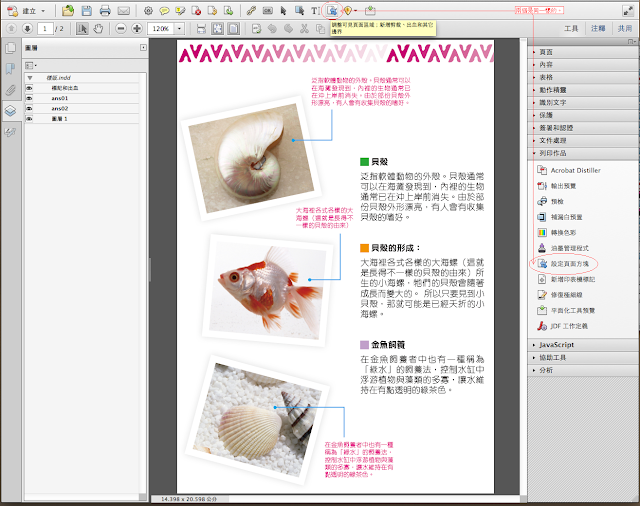Launch Acrobat Distiller from Print Production
This screenshot has height=506, width=640.
(x=569, y=170)
